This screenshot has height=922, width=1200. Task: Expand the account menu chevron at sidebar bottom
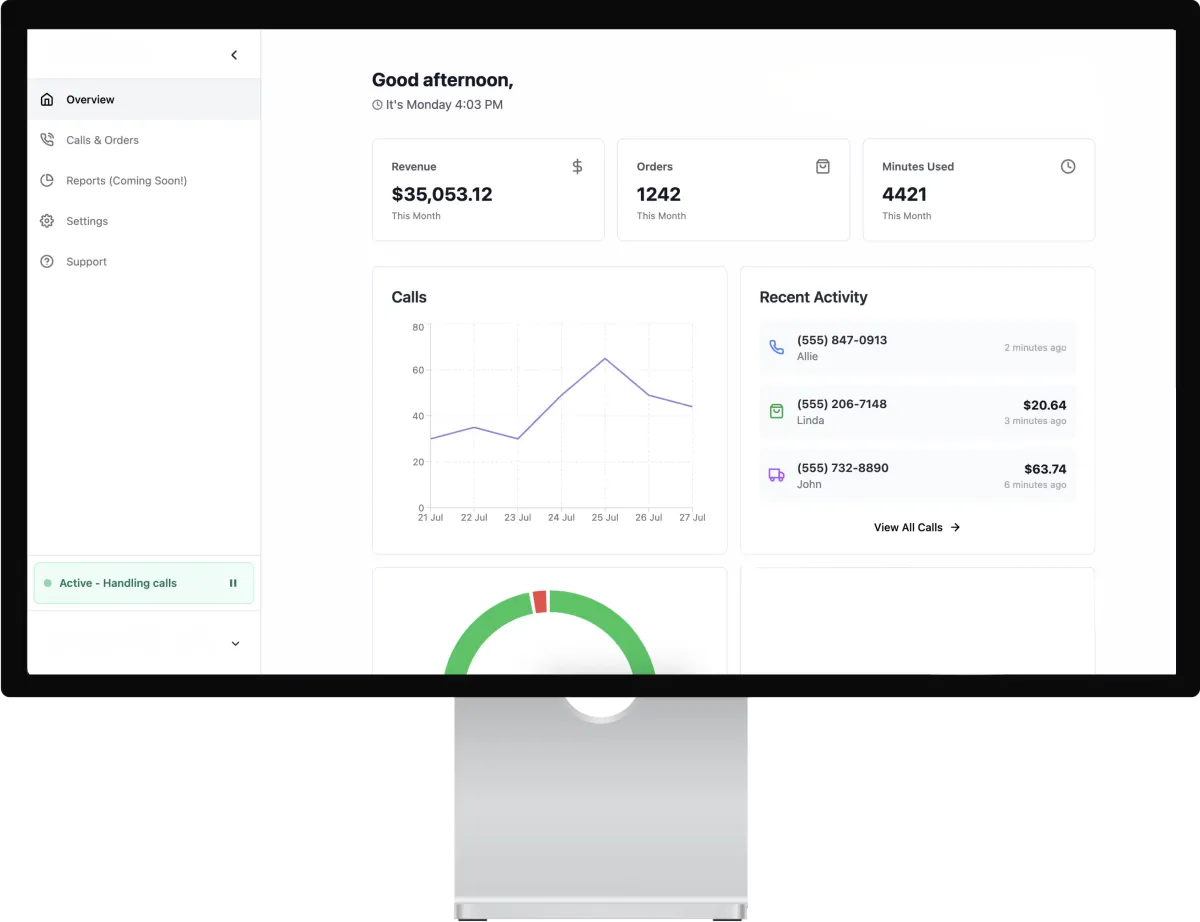tap(236, 644)
